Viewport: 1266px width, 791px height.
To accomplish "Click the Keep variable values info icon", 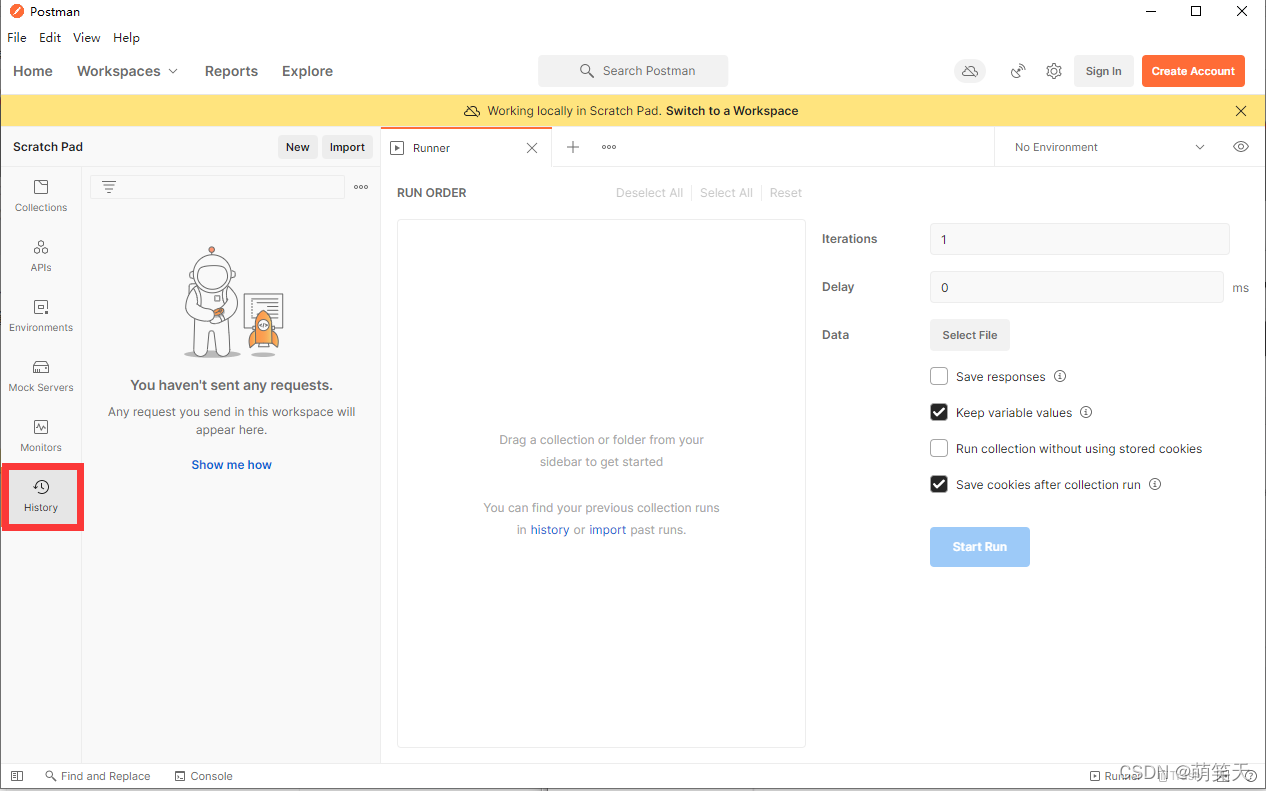I will tap(1086, 413).
